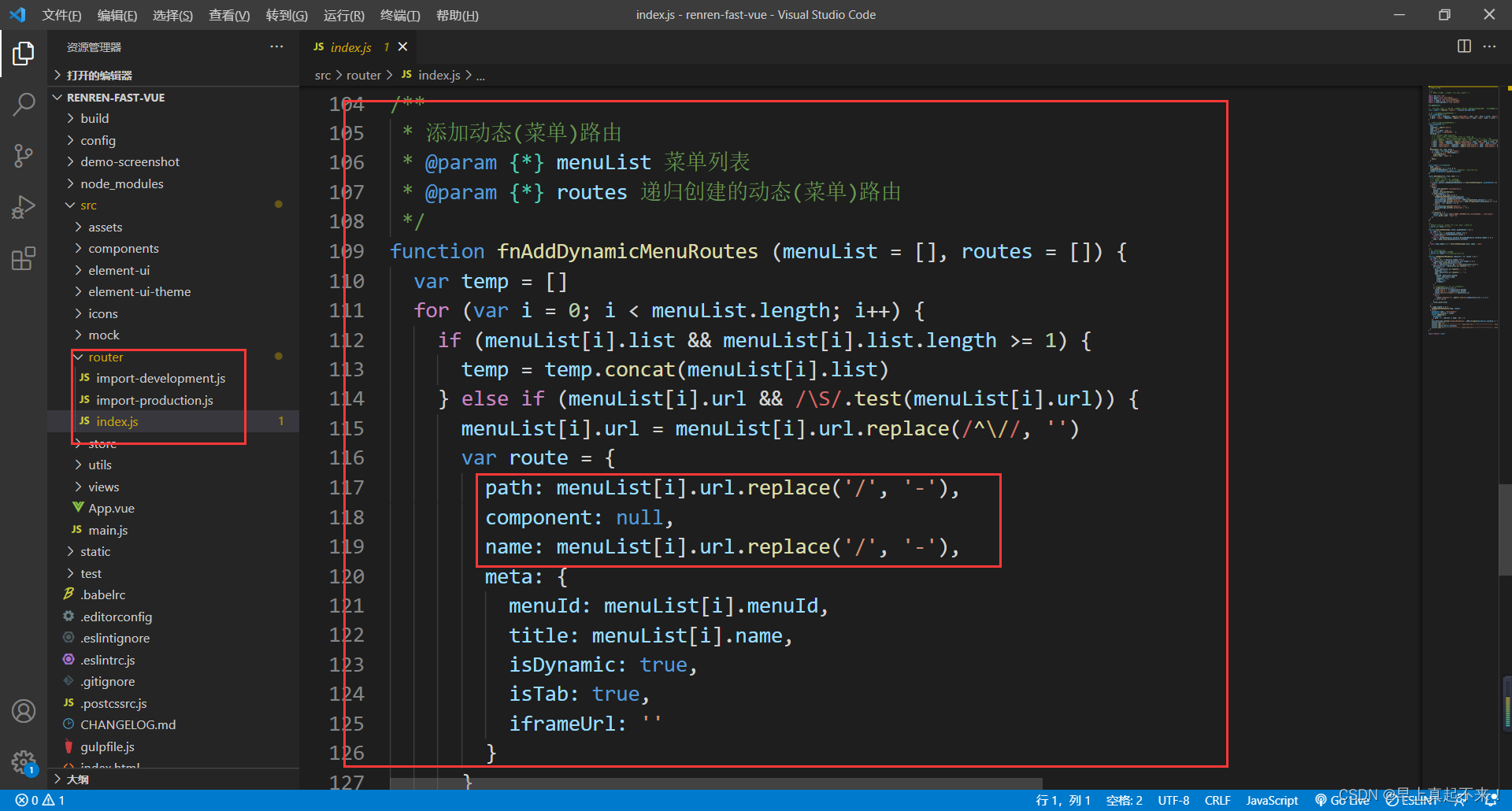Click the errors and warnings status indicator

coord(40,800)
